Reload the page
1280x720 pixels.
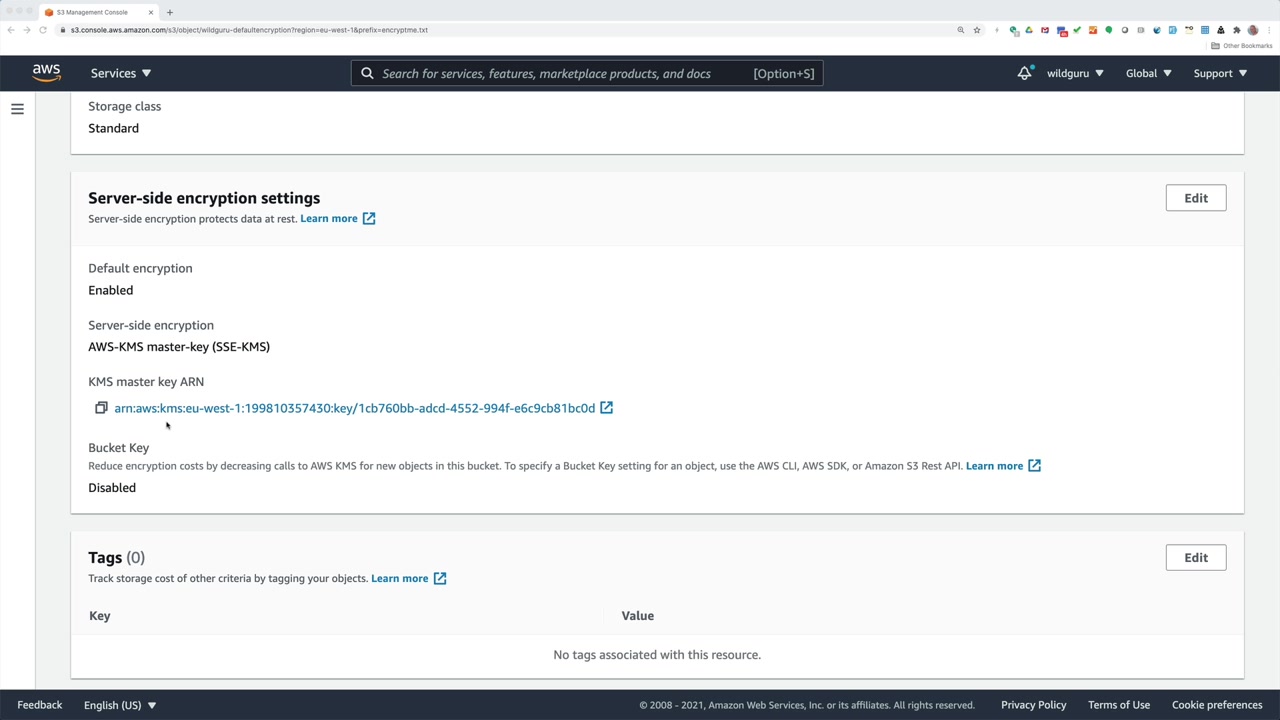(x=43, y=30)
